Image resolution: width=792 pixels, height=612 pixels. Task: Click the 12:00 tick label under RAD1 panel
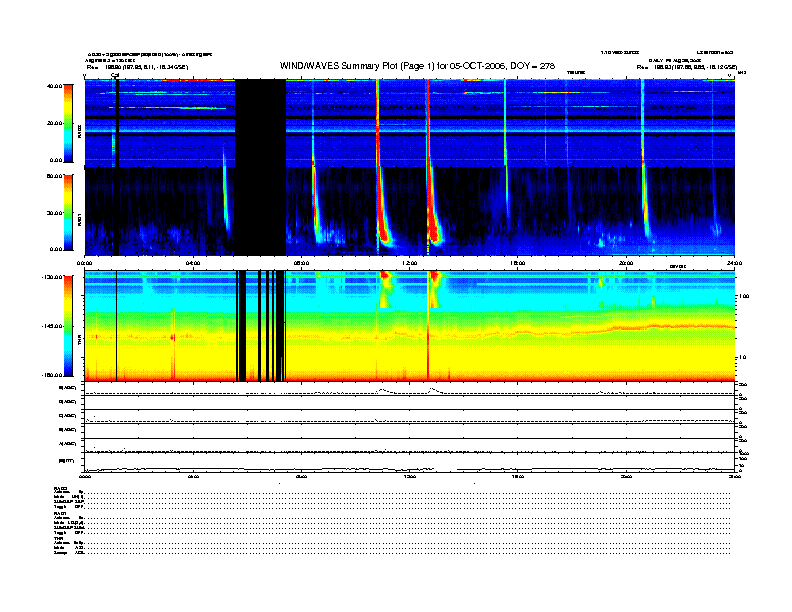click(410, 263)
